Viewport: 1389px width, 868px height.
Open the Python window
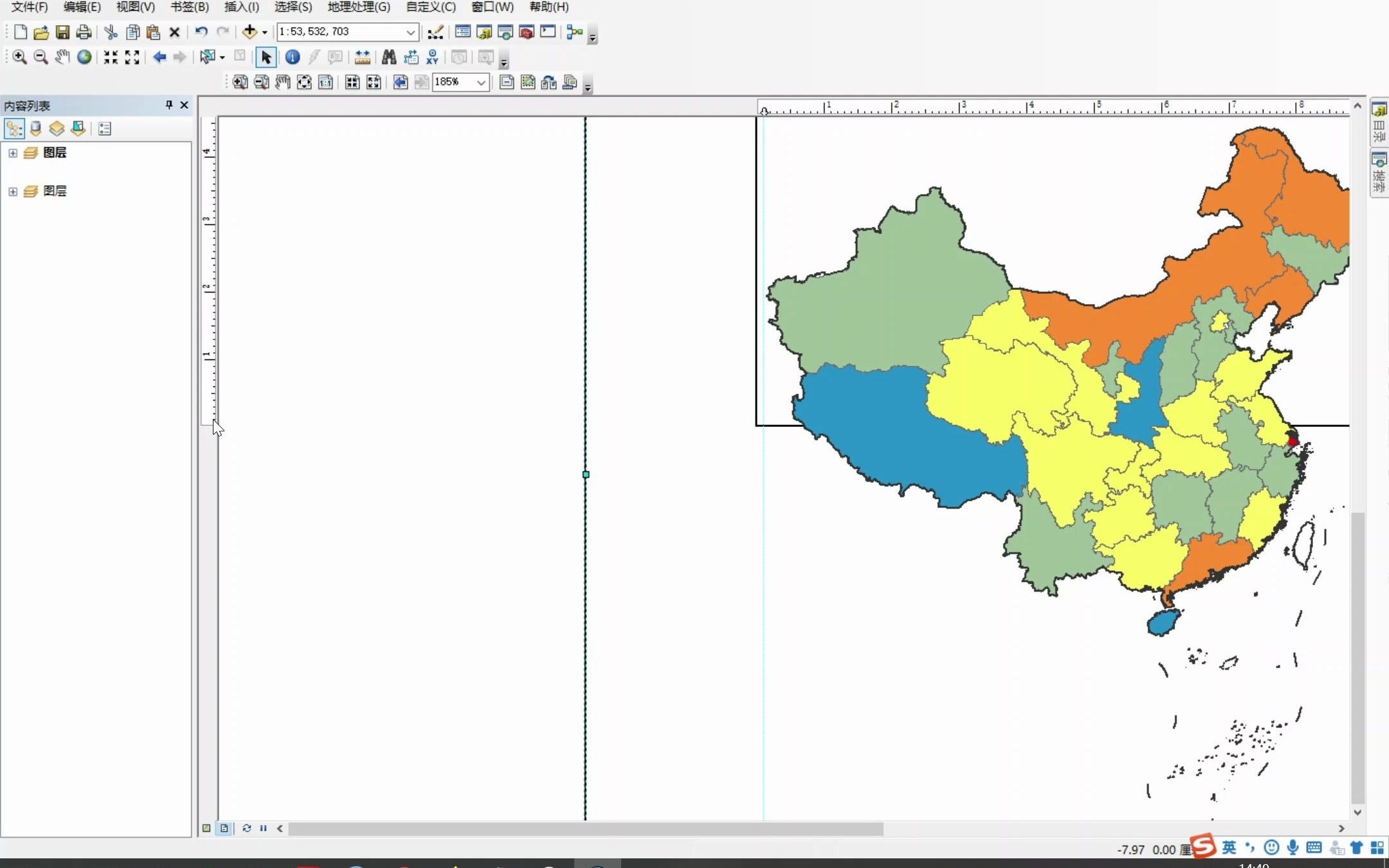tap(549, 32)
